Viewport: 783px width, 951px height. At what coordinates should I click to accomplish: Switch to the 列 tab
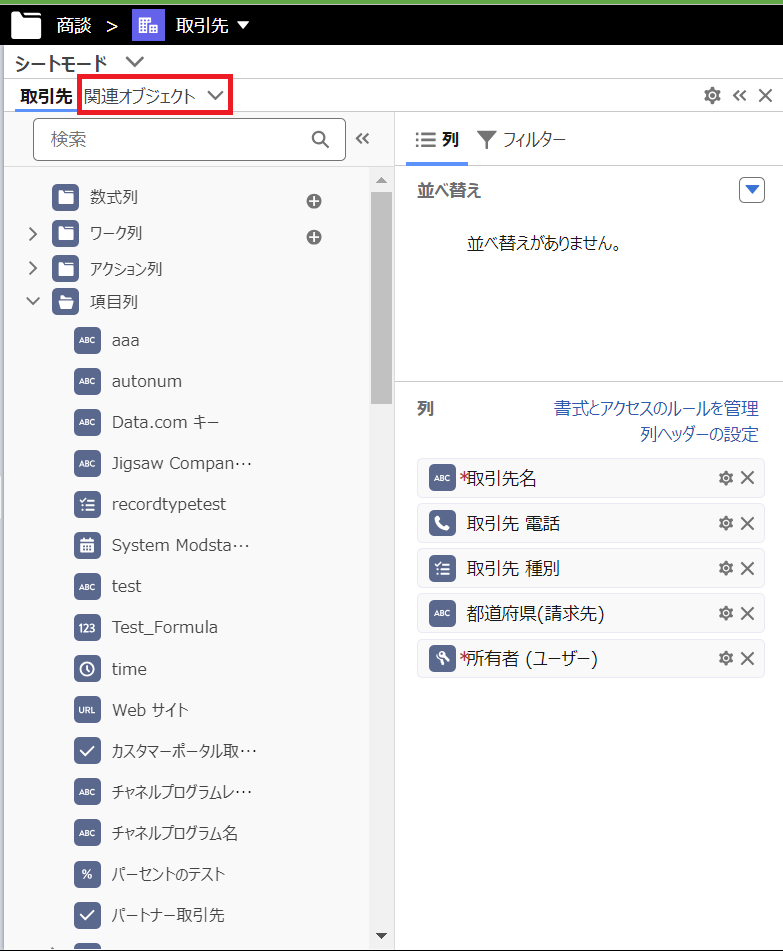point(437,140)
